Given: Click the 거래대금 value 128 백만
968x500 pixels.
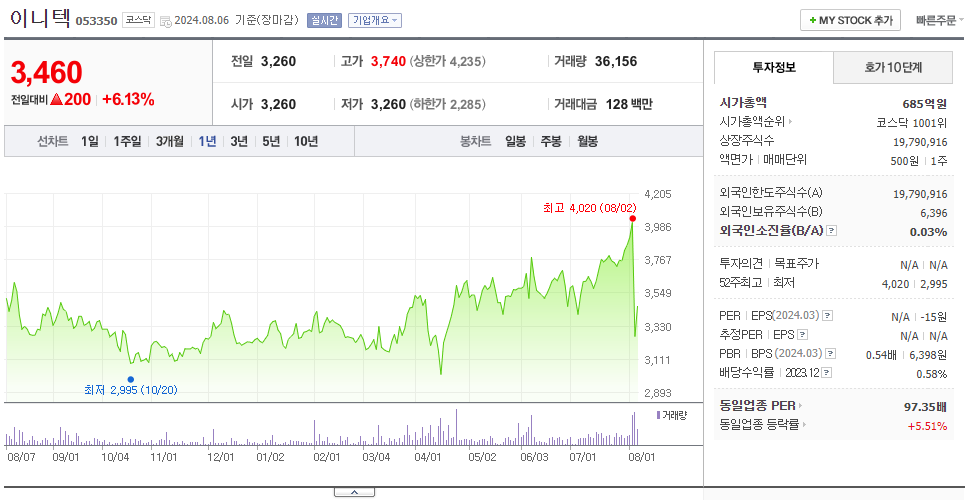Looking at the screenshot, I should click(x=629, y=104).
